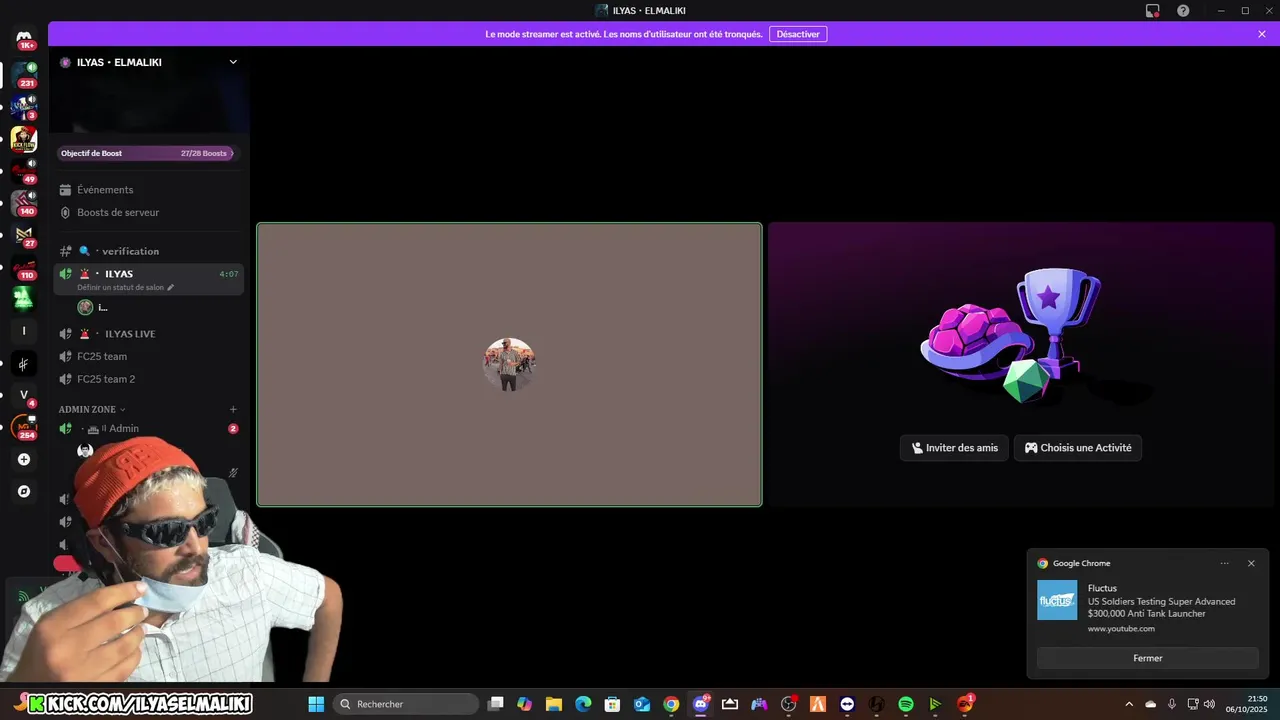Open File Explorer from the taskbar
Viewport: 1280px width, 720px height.
[x=554, y=704]
